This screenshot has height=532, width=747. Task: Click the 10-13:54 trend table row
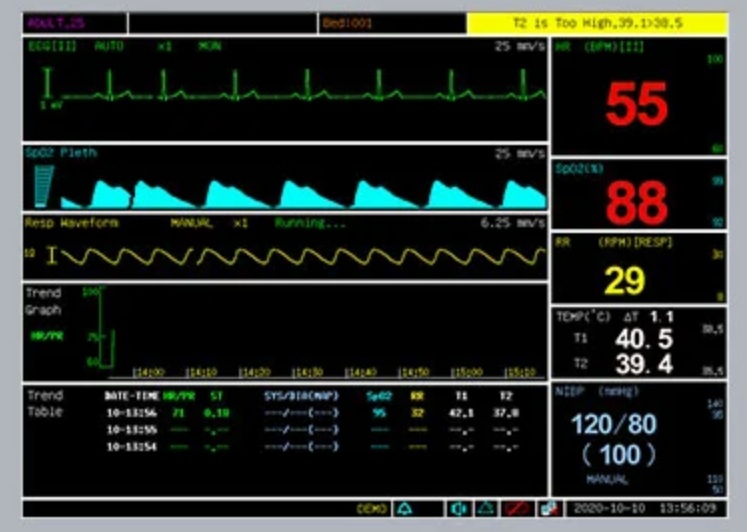[312, 447]
